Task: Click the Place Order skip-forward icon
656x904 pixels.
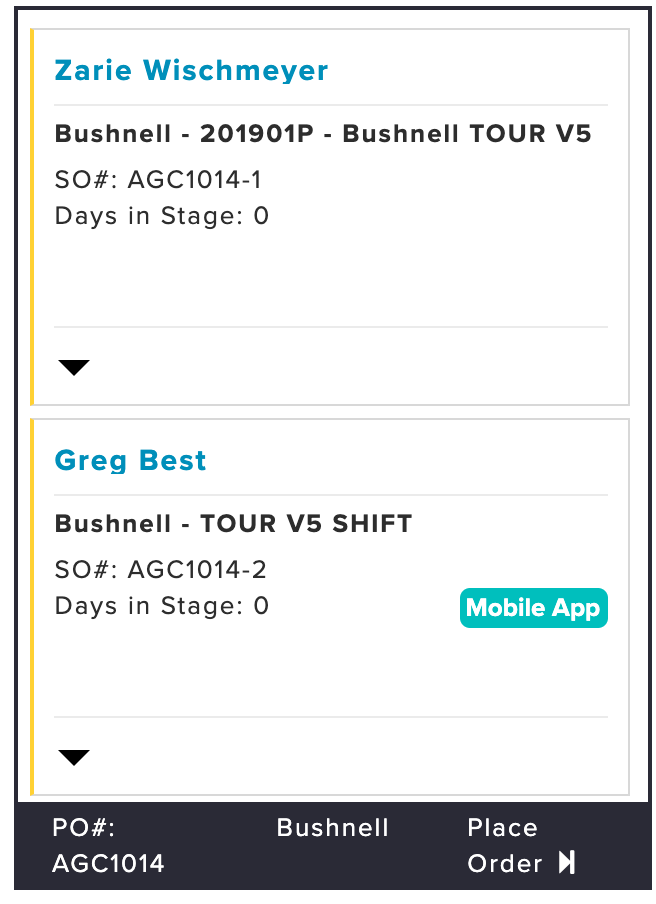Action: click(x=567, y=863)
